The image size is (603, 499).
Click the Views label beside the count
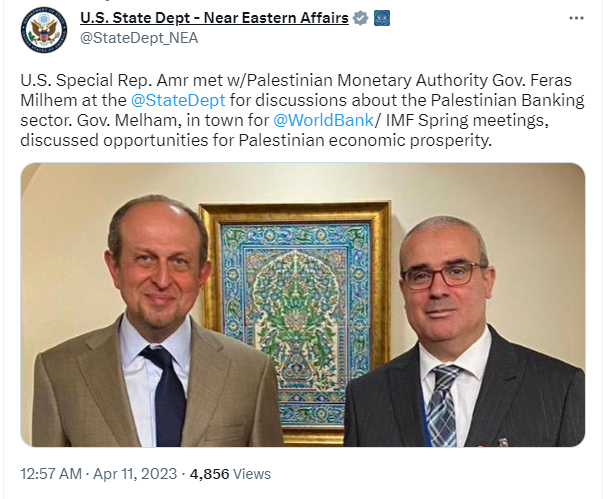click(252, 473)
